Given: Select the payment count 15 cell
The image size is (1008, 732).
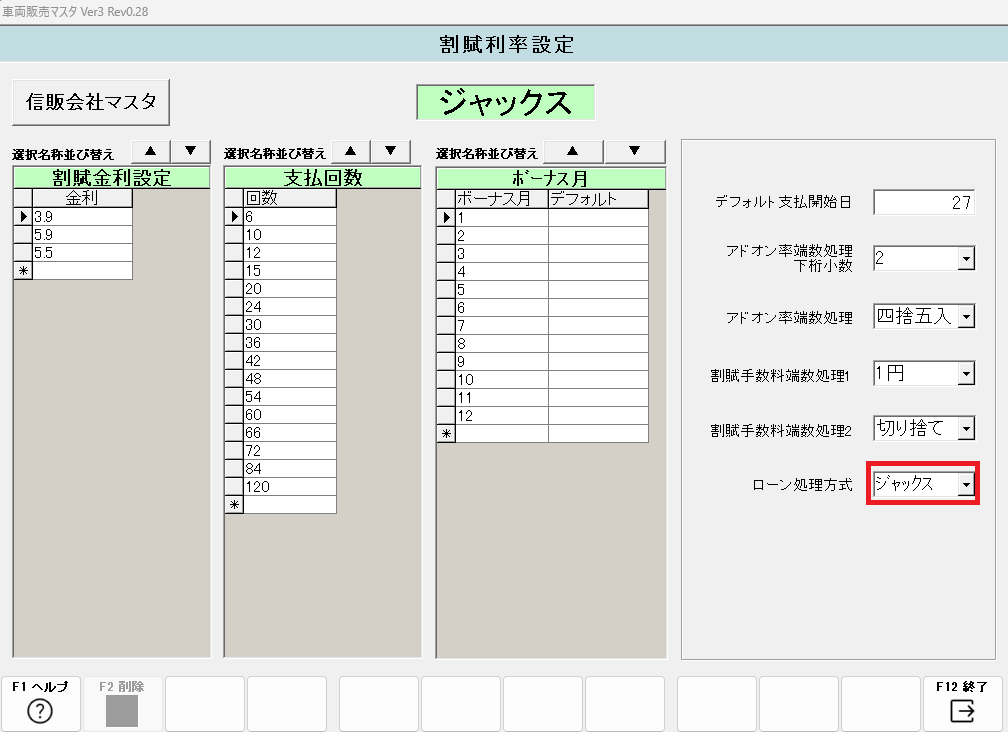Looking at the screenshot, I should coord(290,271).
